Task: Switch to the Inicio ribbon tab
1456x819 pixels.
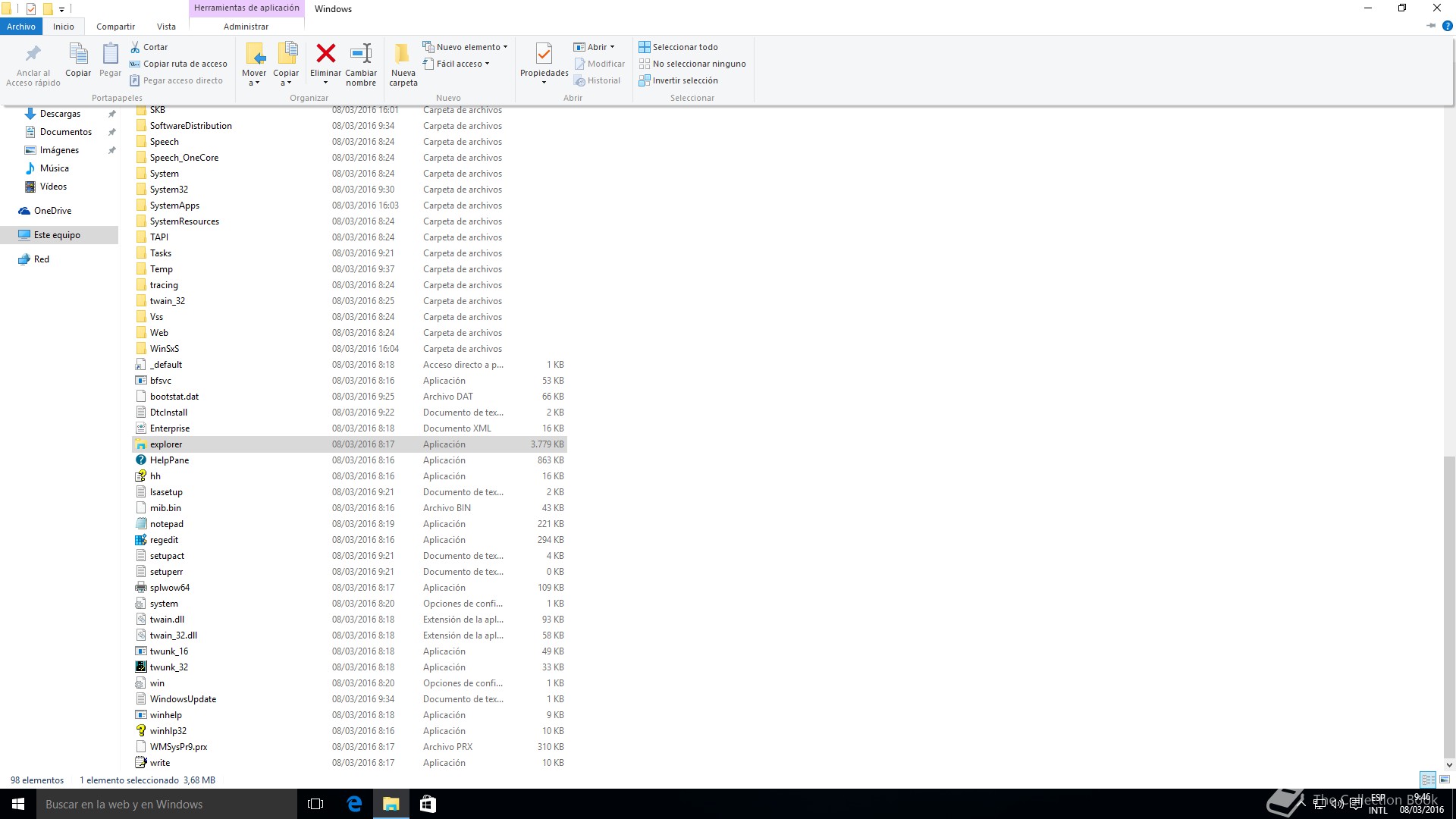Action: click(x=64, y=27)
